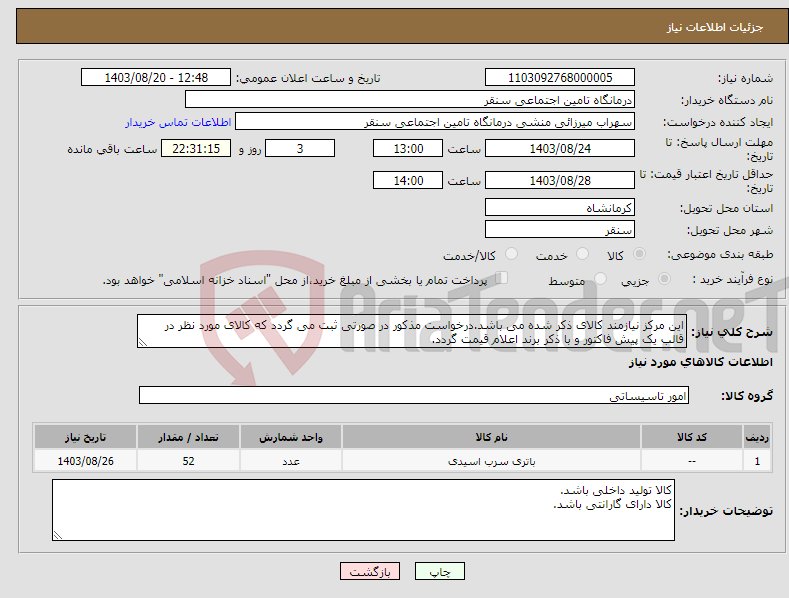
Task: Click the validity time field 14:00
Action: pyautogui.click(x=408, y=180)
